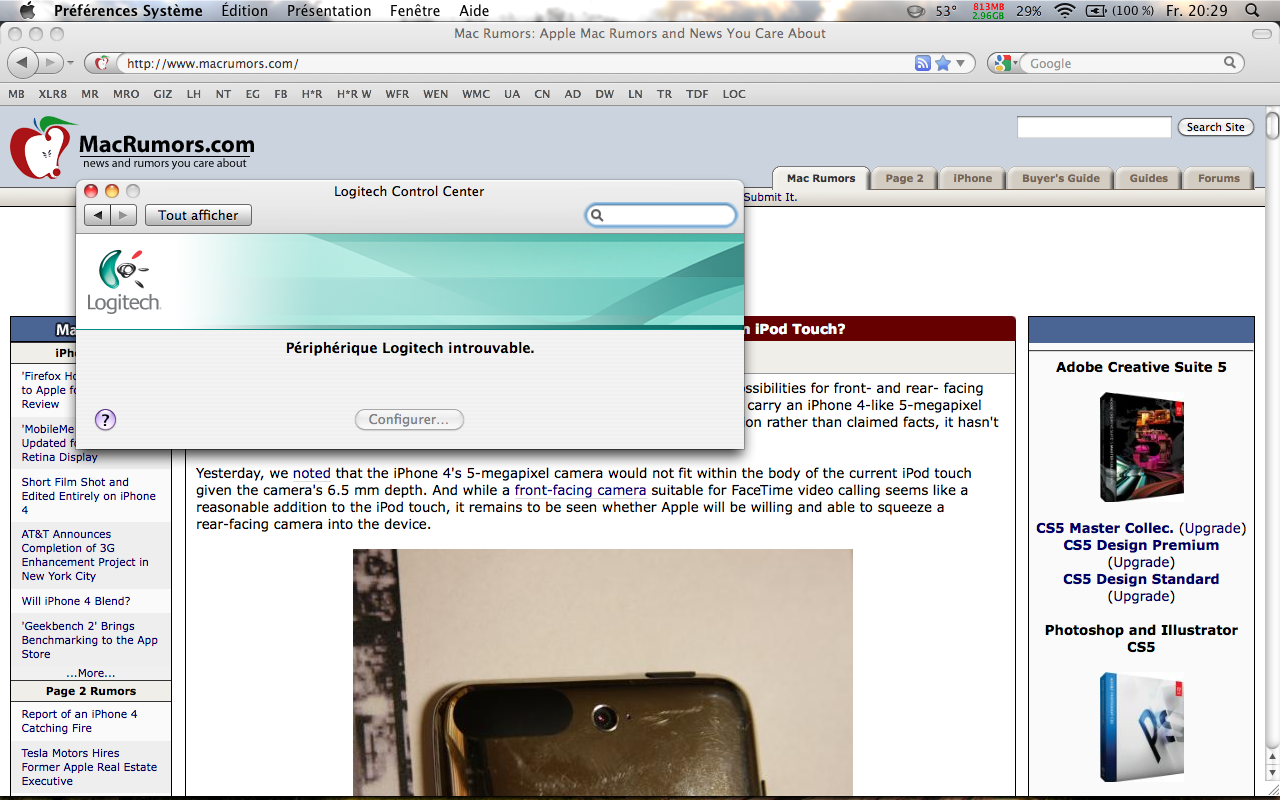Switch to the iPhone tab on MacRumors
This screenshot has height=800, width=1280.
click(x=972, y=178)
